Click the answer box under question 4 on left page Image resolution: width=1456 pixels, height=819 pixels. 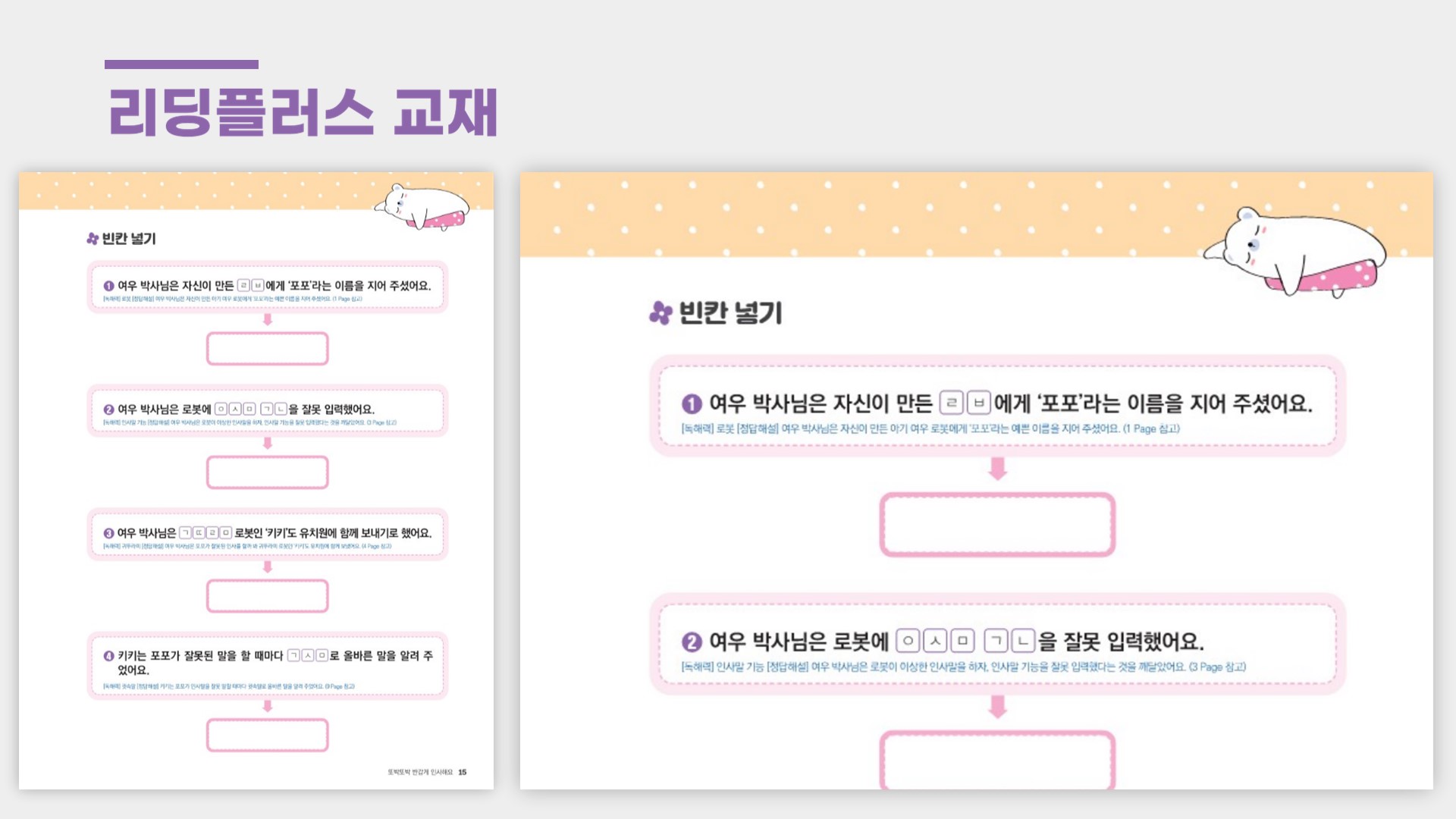267,735
